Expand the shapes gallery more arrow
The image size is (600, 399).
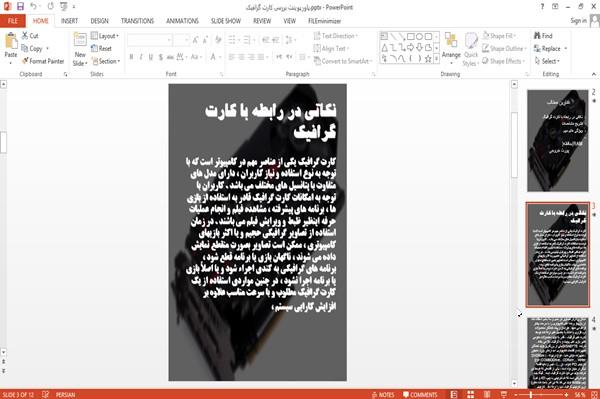436,59
